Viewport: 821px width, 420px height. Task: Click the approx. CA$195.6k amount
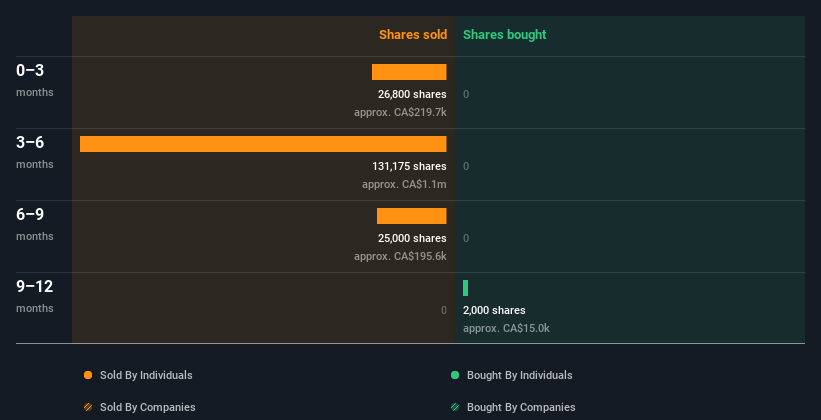(x=400, y=256)
